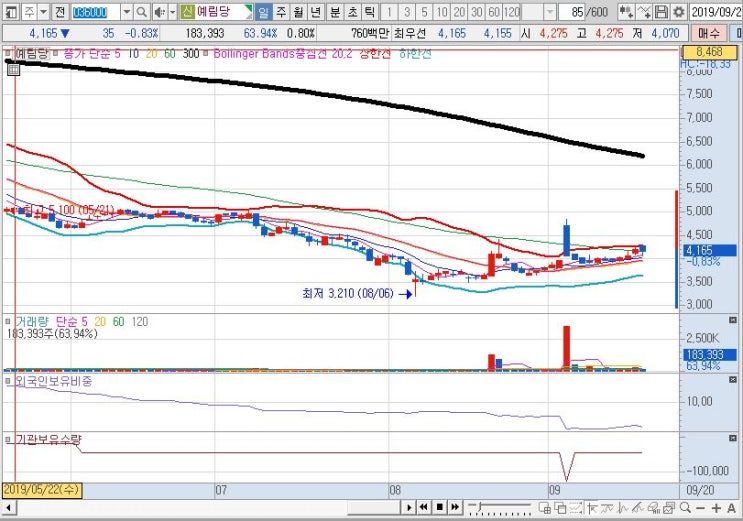Click the save diskette icon
The width and height of the screenshot is (743, 521).
point(661,12)
